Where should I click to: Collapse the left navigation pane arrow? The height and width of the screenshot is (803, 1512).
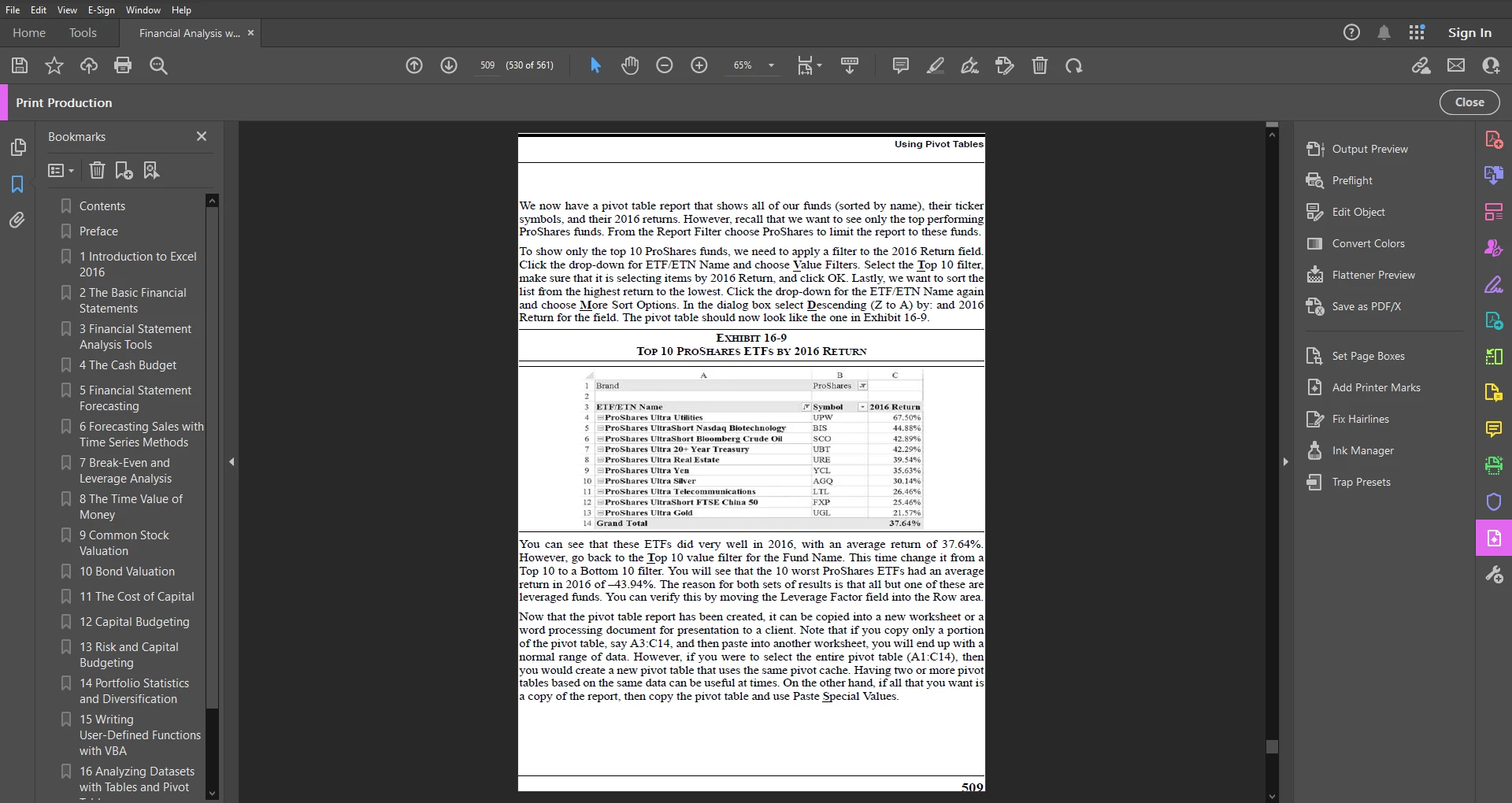point(232,461)
